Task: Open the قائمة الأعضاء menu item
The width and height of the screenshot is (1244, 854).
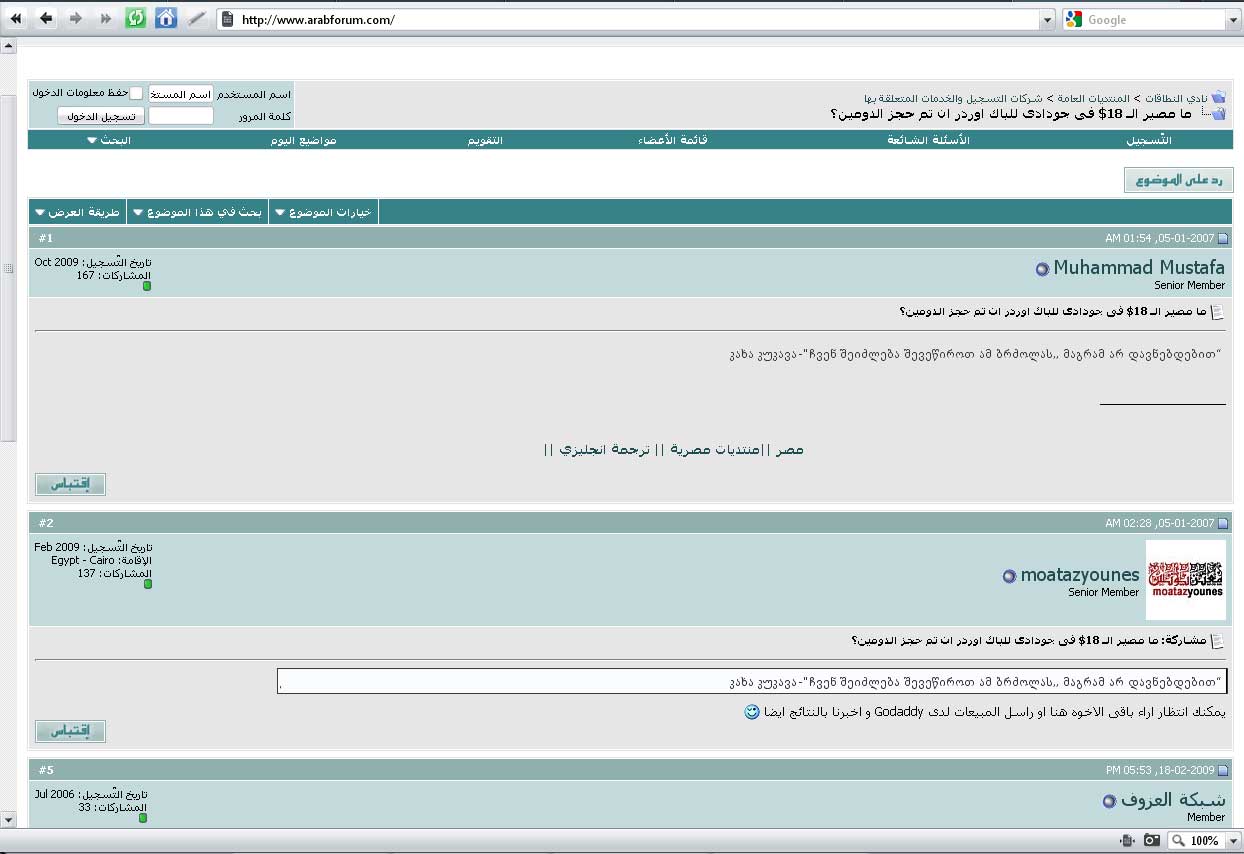Action: [673, 140]
